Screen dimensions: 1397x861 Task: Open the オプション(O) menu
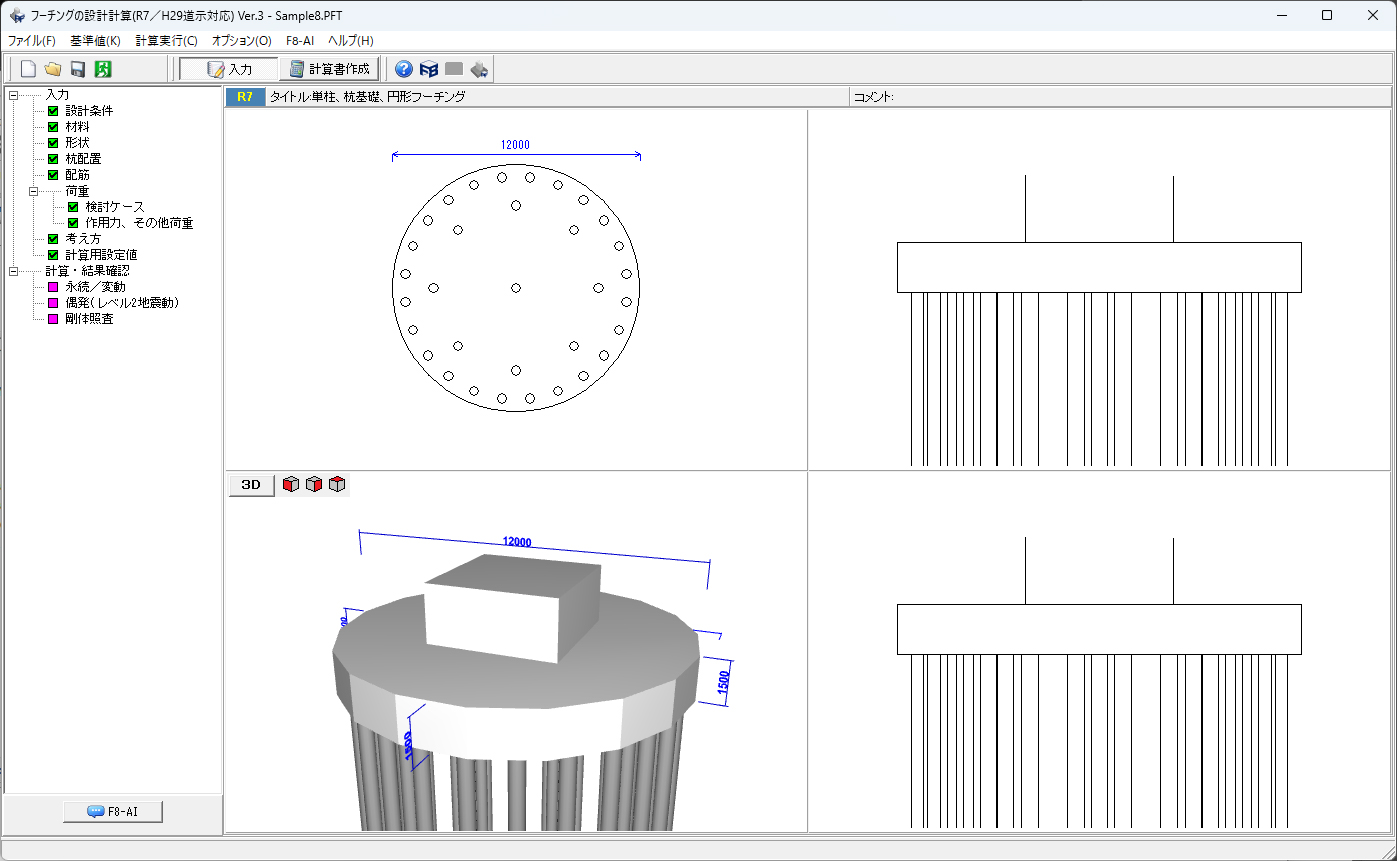coord(241,41)
